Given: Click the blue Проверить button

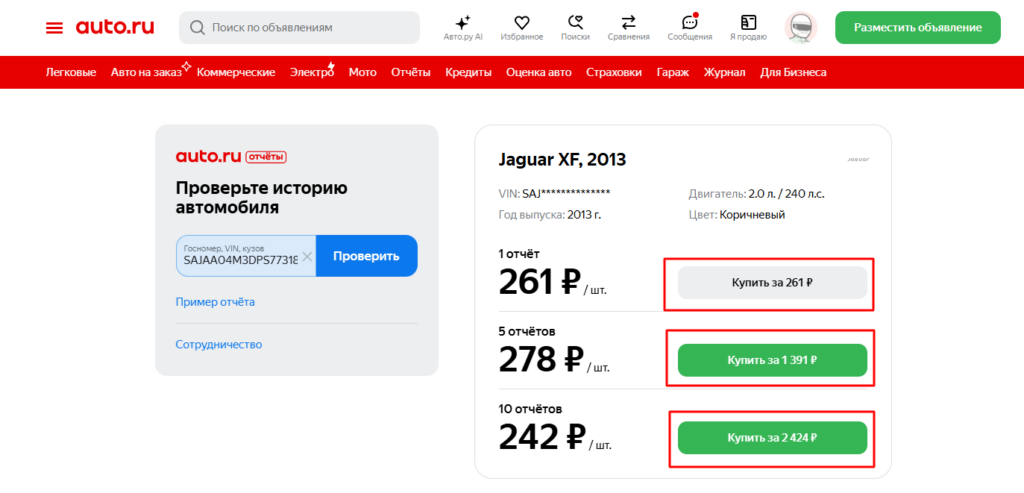Looking at the screenshot, I should click(366, 255).
